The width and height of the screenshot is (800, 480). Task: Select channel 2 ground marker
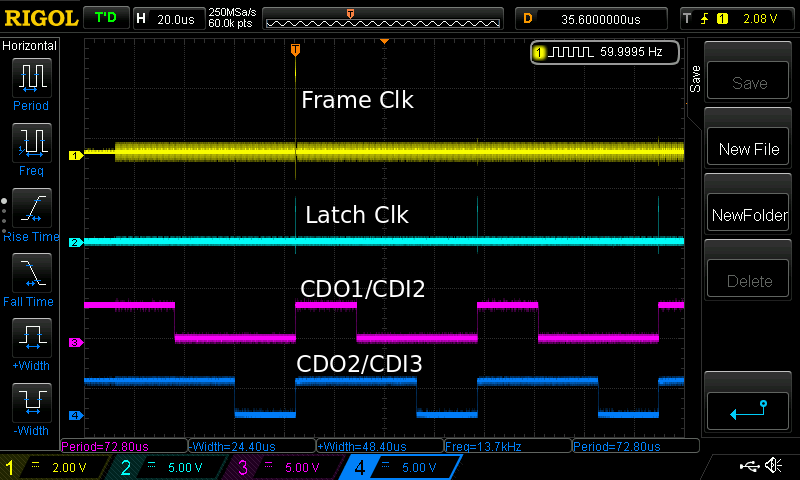click(76, 242)
